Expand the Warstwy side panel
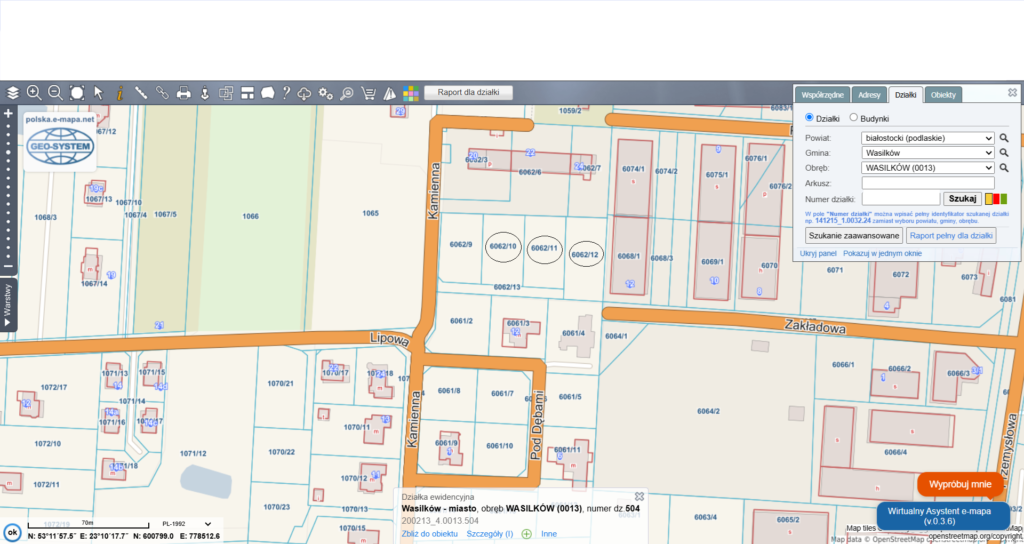Viewport: 1024px width, 544px height. (8, 302)
